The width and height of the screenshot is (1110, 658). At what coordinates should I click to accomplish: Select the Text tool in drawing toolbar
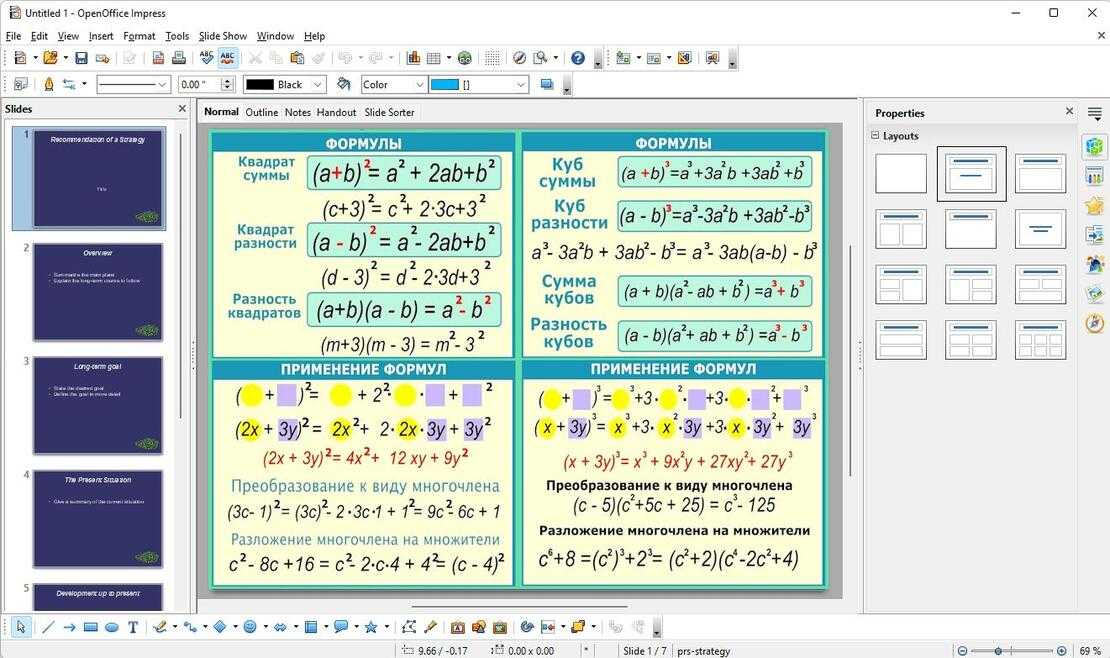pos(132,627)
